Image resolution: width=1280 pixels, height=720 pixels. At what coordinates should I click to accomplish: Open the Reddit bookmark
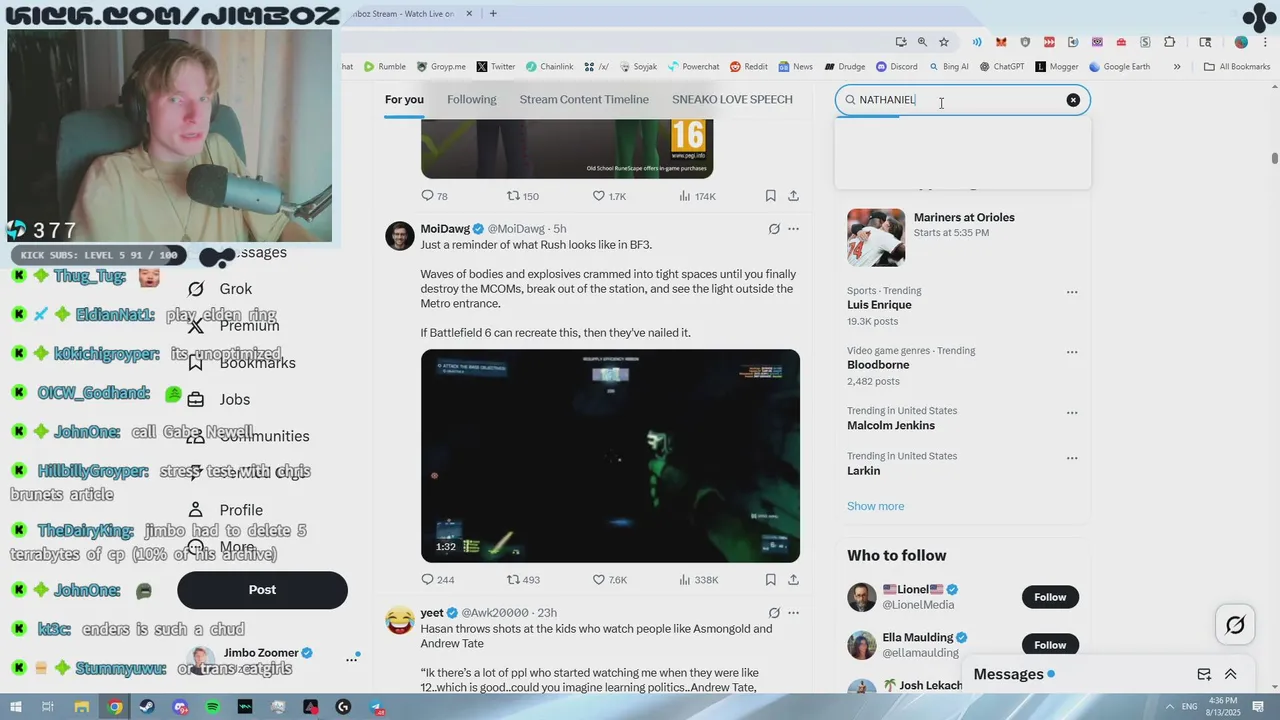pos(749,67)
